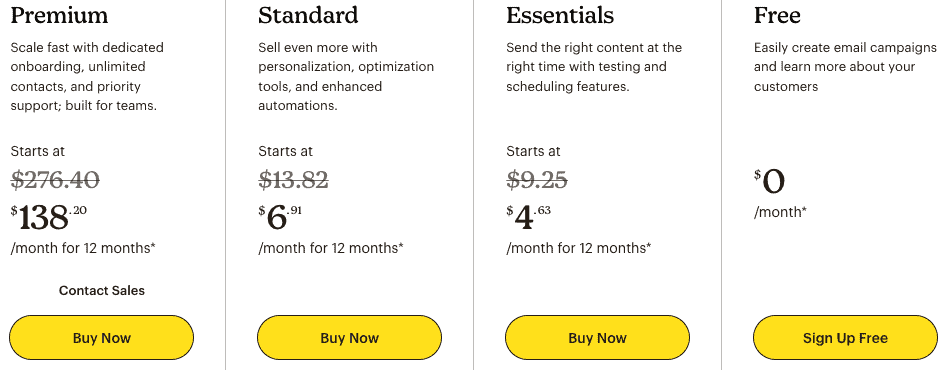Select the Premium plan heading
Image resolution: width=946 pixels, height=370 pixels.
pyautogui.click(x=59, y=15)
